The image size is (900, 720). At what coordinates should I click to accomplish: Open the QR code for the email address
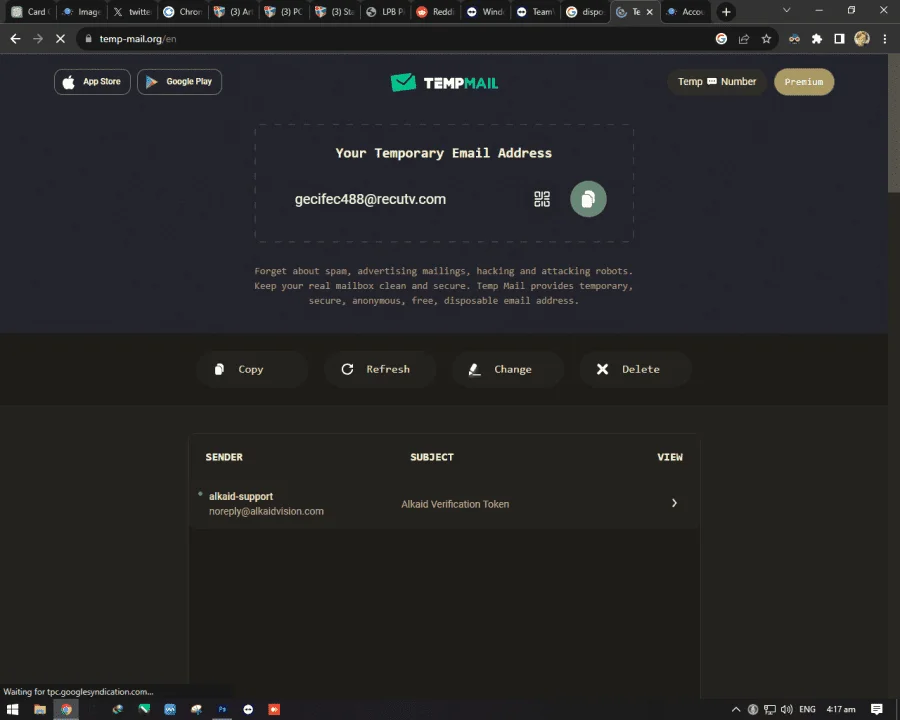542,199
